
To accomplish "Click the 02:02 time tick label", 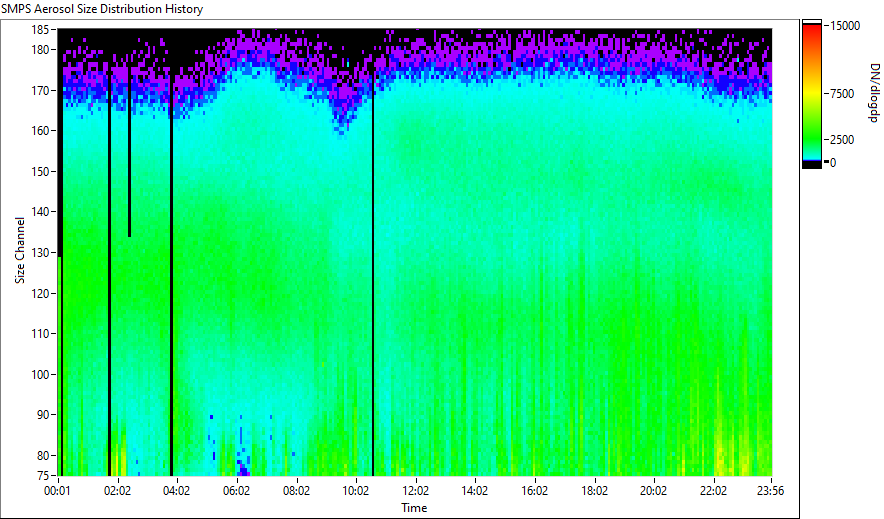I will 117,491.
